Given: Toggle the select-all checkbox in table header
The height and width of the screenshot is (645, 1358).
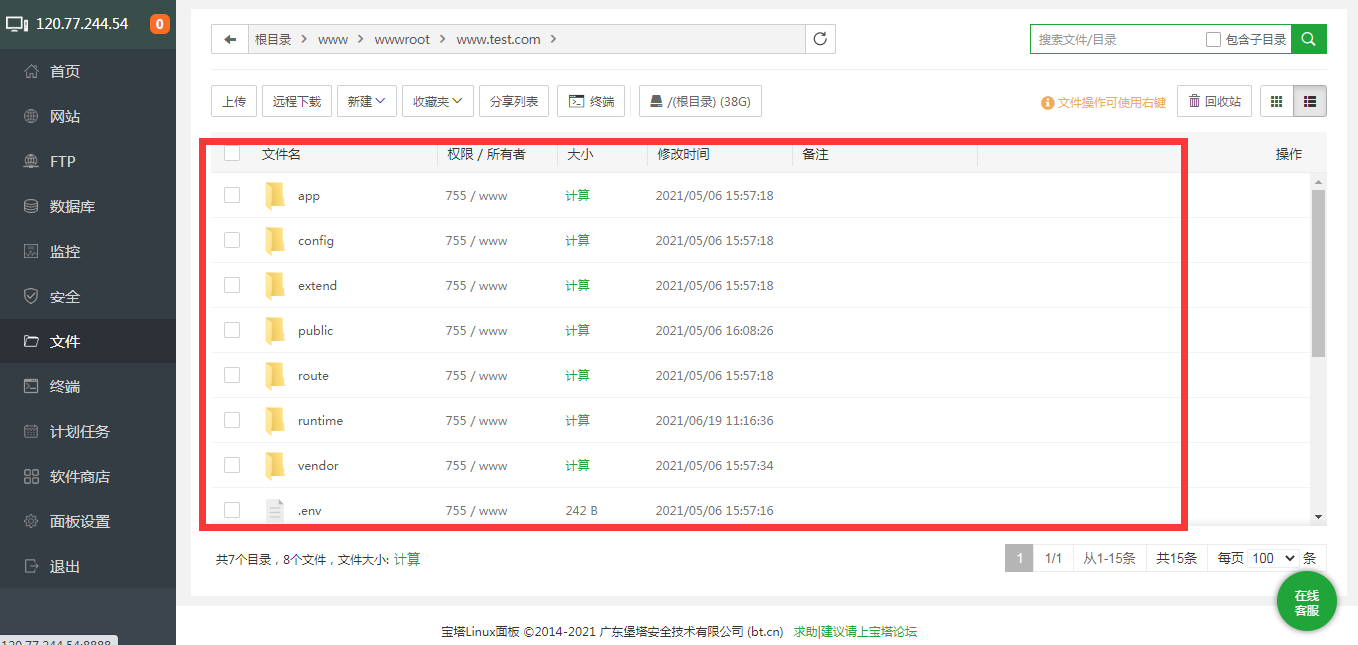Looking at the screenshot, I should click(x=232, y=154).
